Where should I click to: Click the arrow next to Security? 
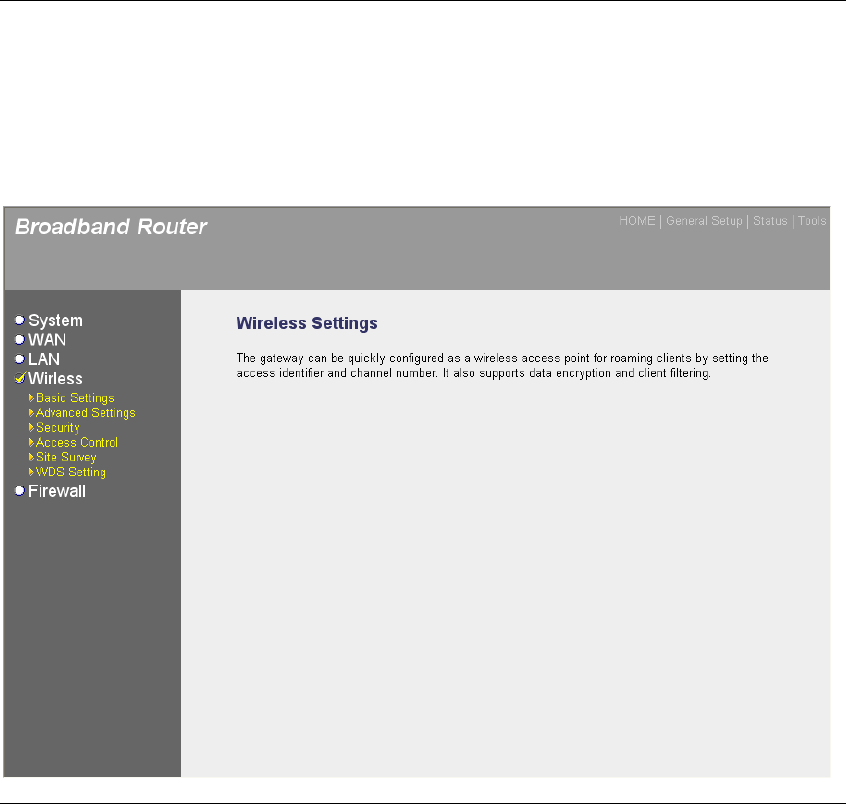point(31,427)
